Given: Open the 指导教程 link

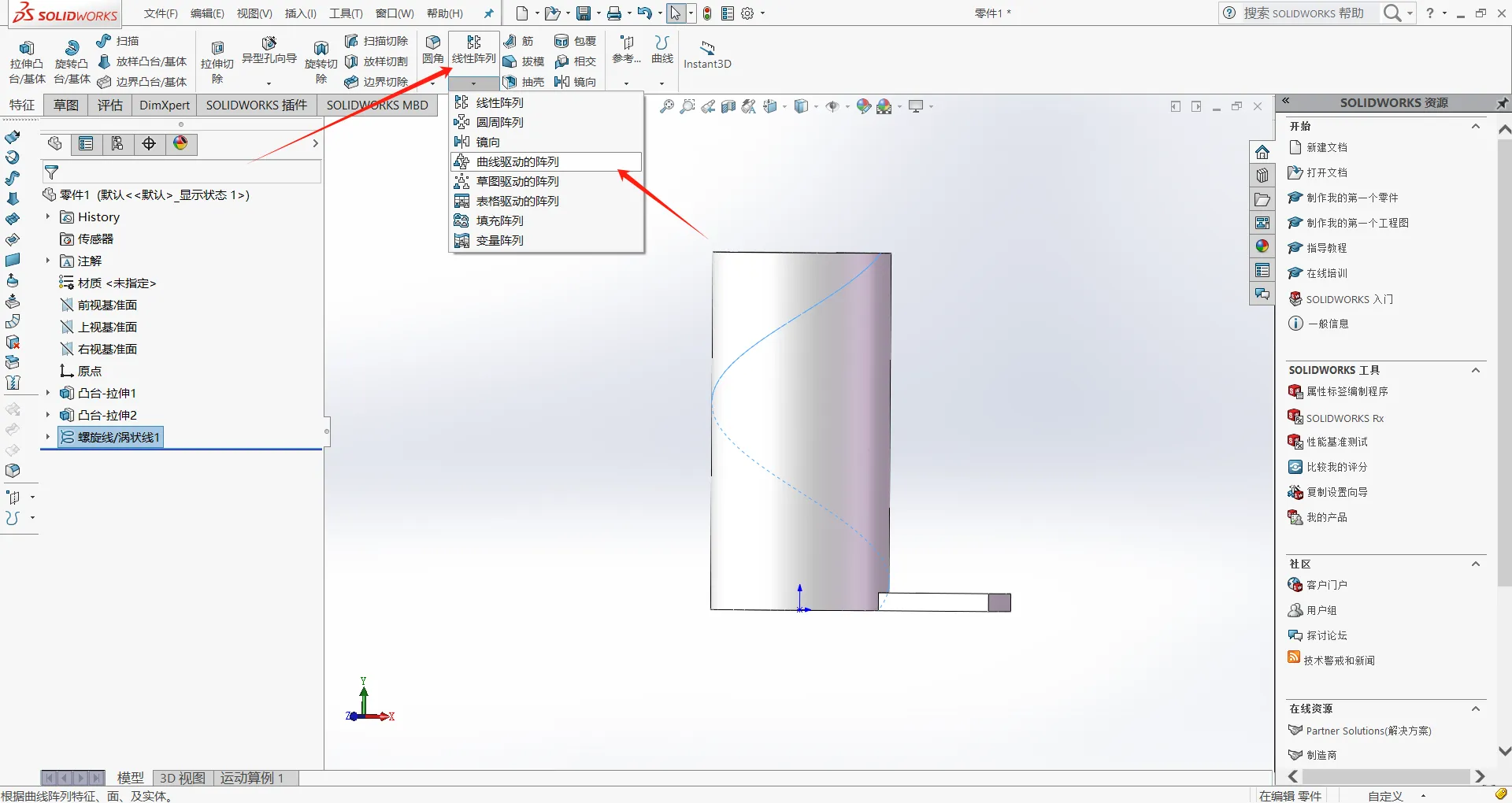Looking at the screenshot, I should (1327, 248).
